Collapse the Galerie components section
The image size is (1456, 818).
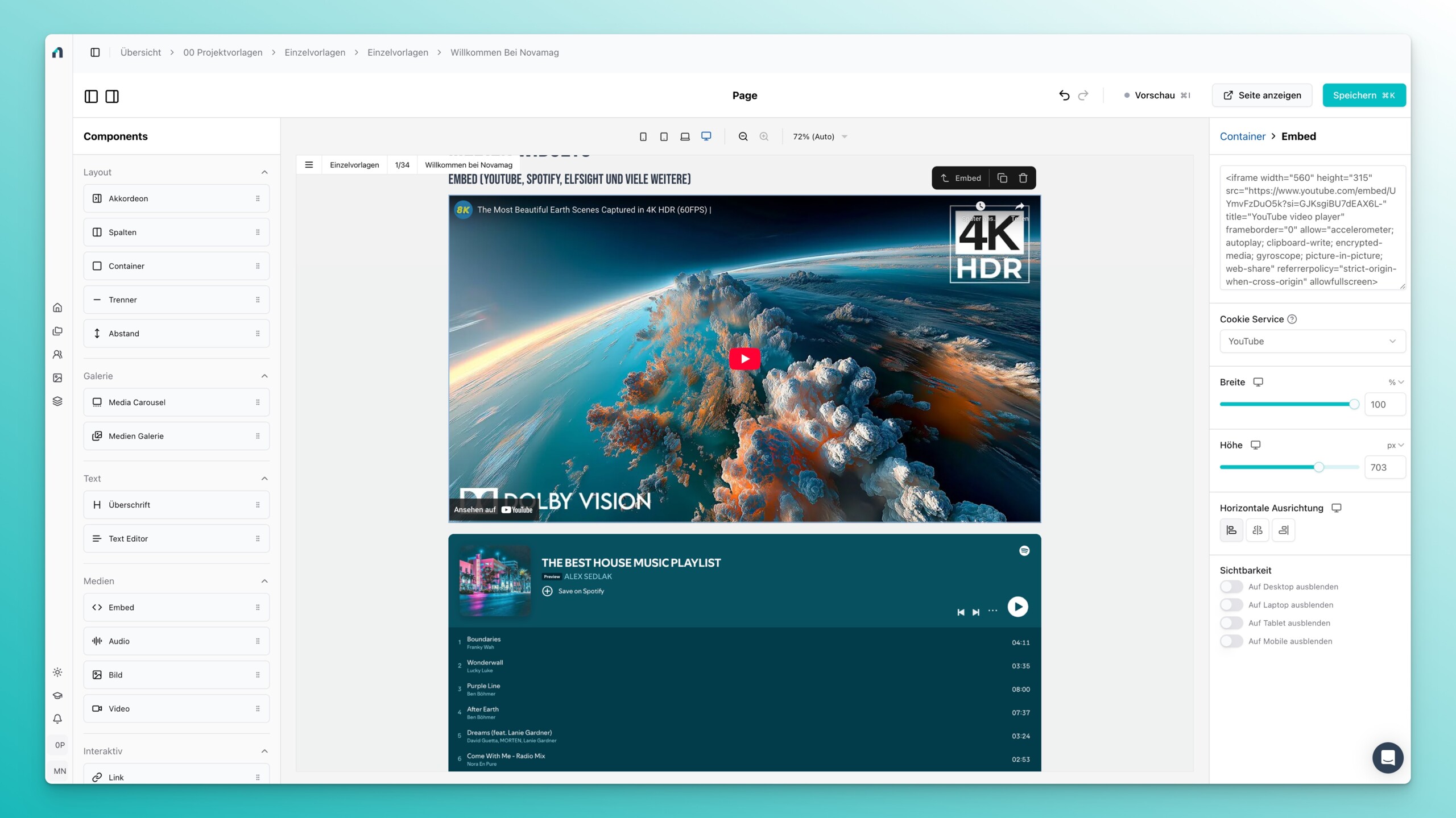[264, 376]
